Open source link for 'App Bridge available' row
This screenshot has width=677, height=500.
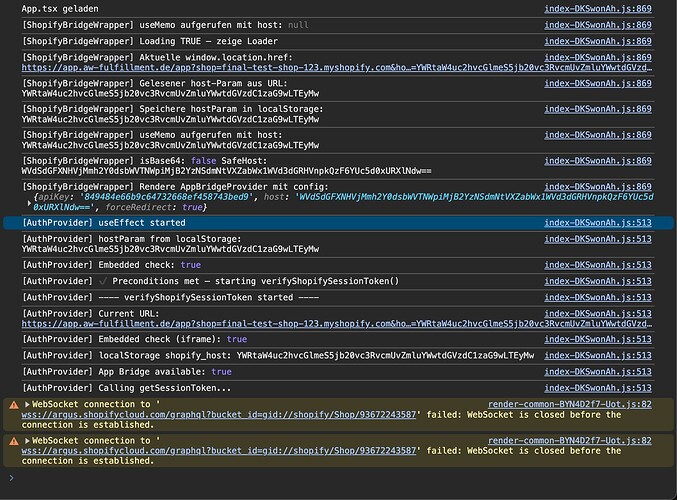point(598,372)
